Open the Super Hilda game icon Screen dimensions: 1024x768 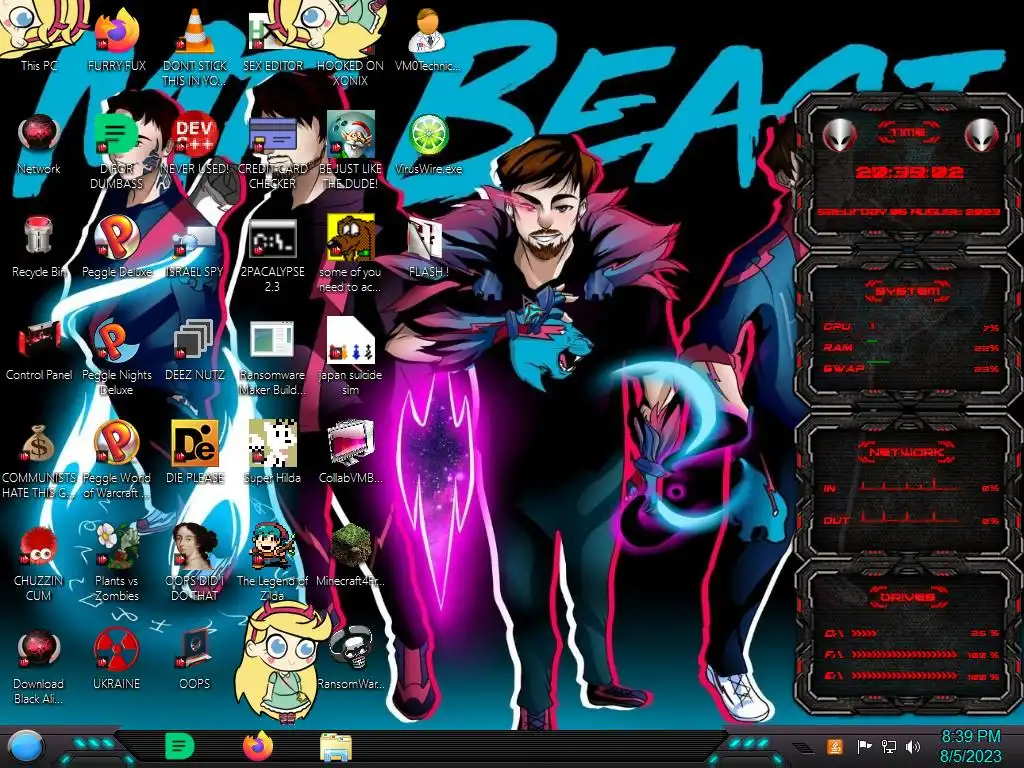coord(272,453)
